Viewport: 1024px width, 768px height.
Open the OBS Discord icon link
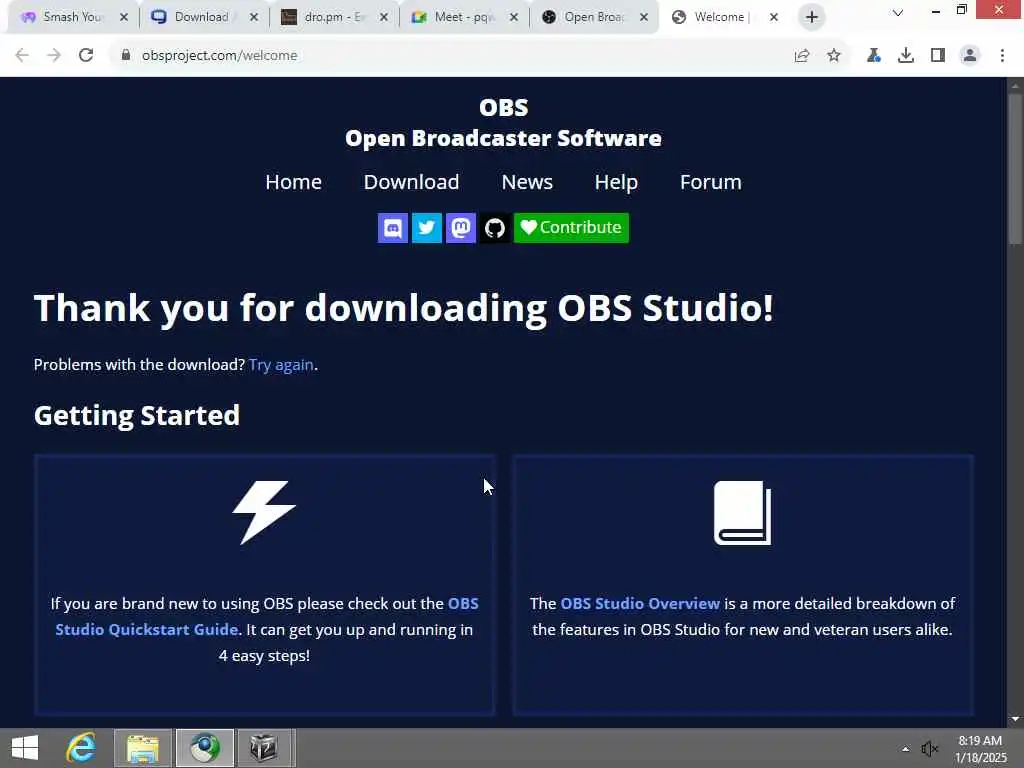click(x=392, y=228)
